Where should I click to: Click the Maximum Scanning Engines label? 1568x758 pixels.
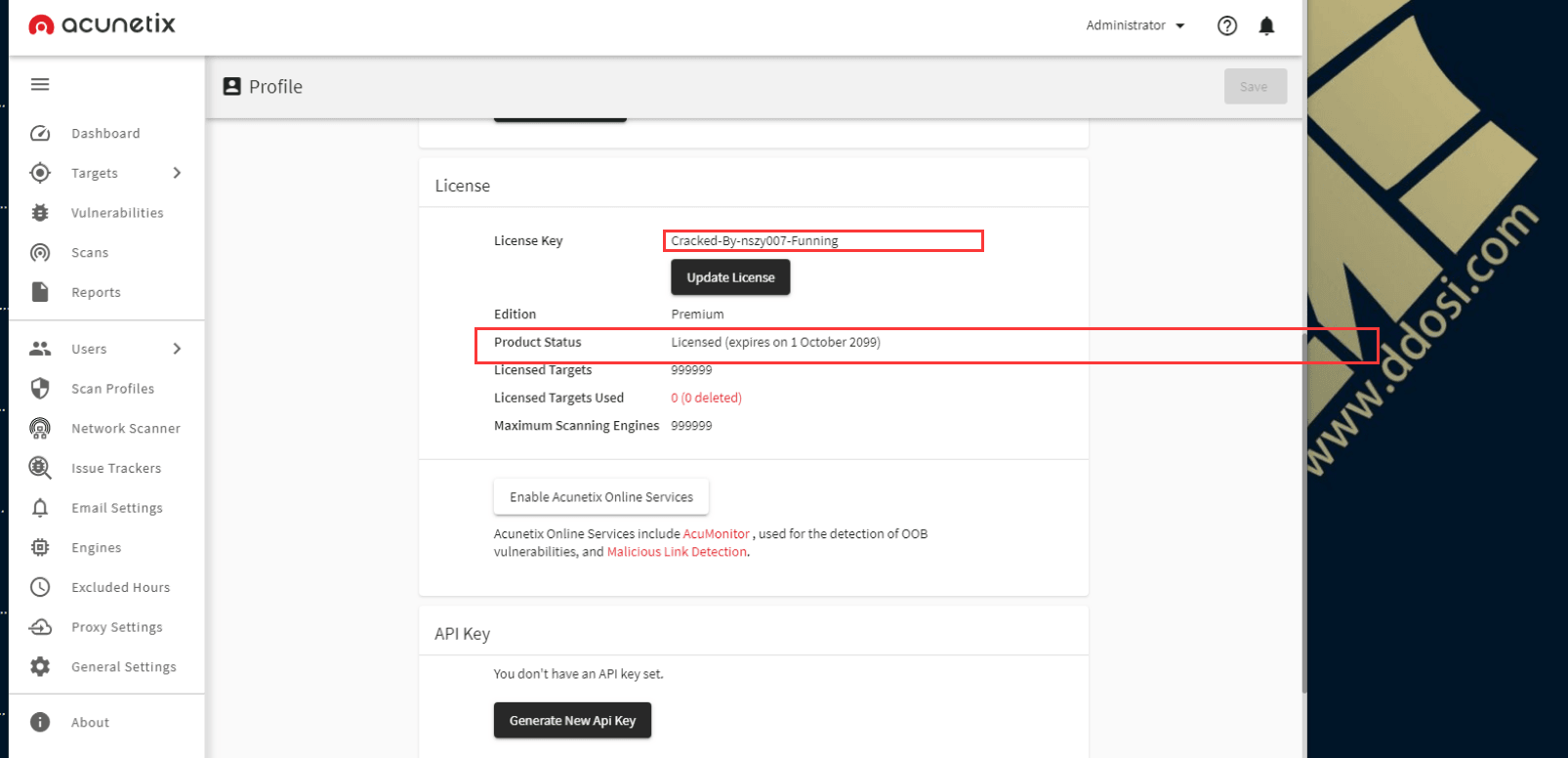pos(576,426)
